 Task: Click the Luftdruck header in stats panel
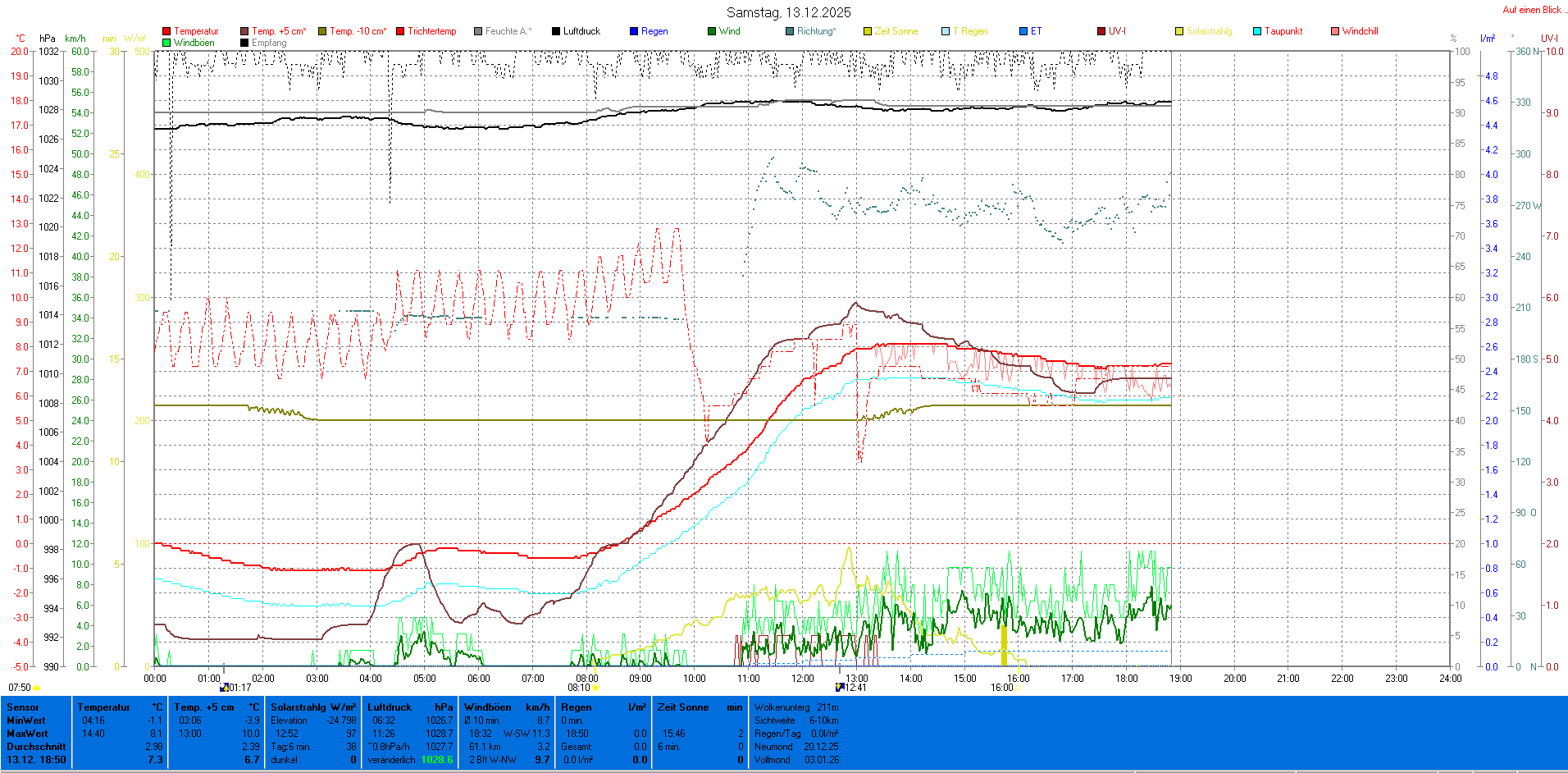point(390,707)
